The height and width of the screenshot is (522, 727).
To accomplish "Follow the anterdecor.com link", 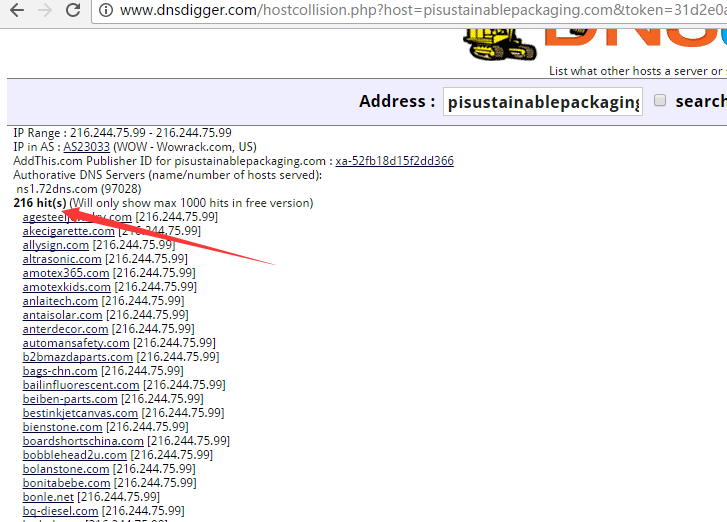I will point(65,329).
